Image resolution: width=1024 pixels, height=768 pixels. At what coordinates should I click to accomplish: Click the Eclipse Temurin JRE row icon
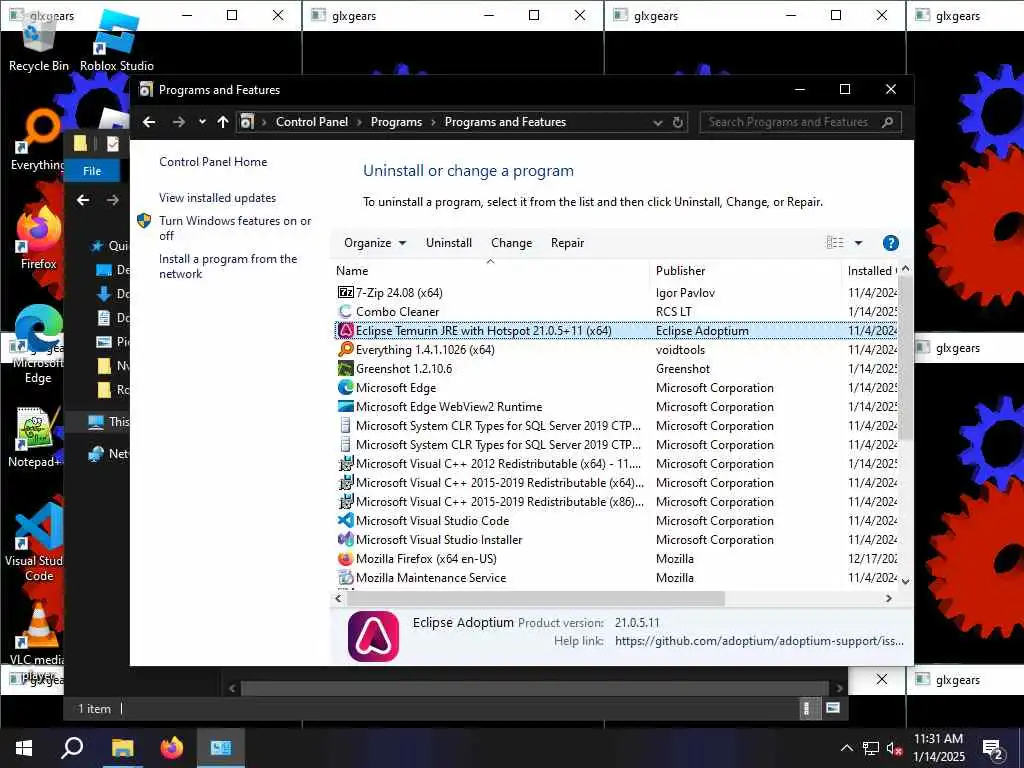pyautogui.click(x=345, y=330)
